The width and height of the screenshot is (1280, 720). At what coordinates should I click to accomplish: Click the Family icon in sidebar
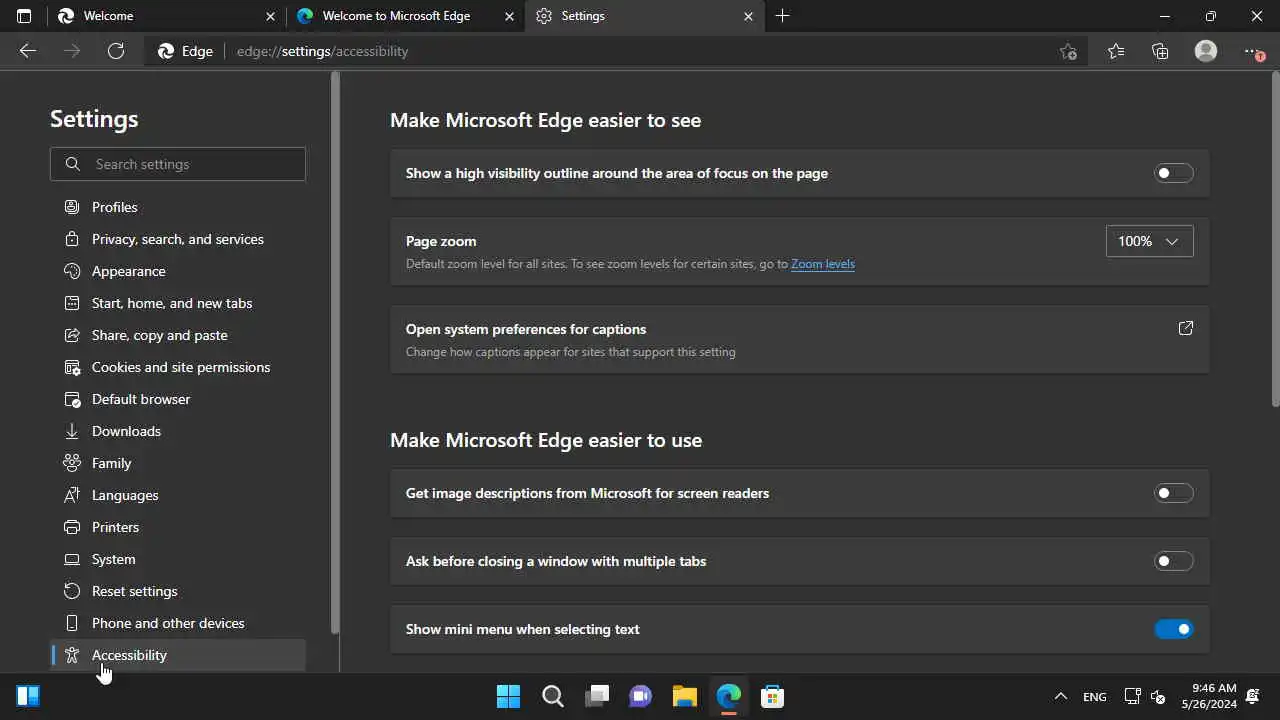click(x=71, y=463)
